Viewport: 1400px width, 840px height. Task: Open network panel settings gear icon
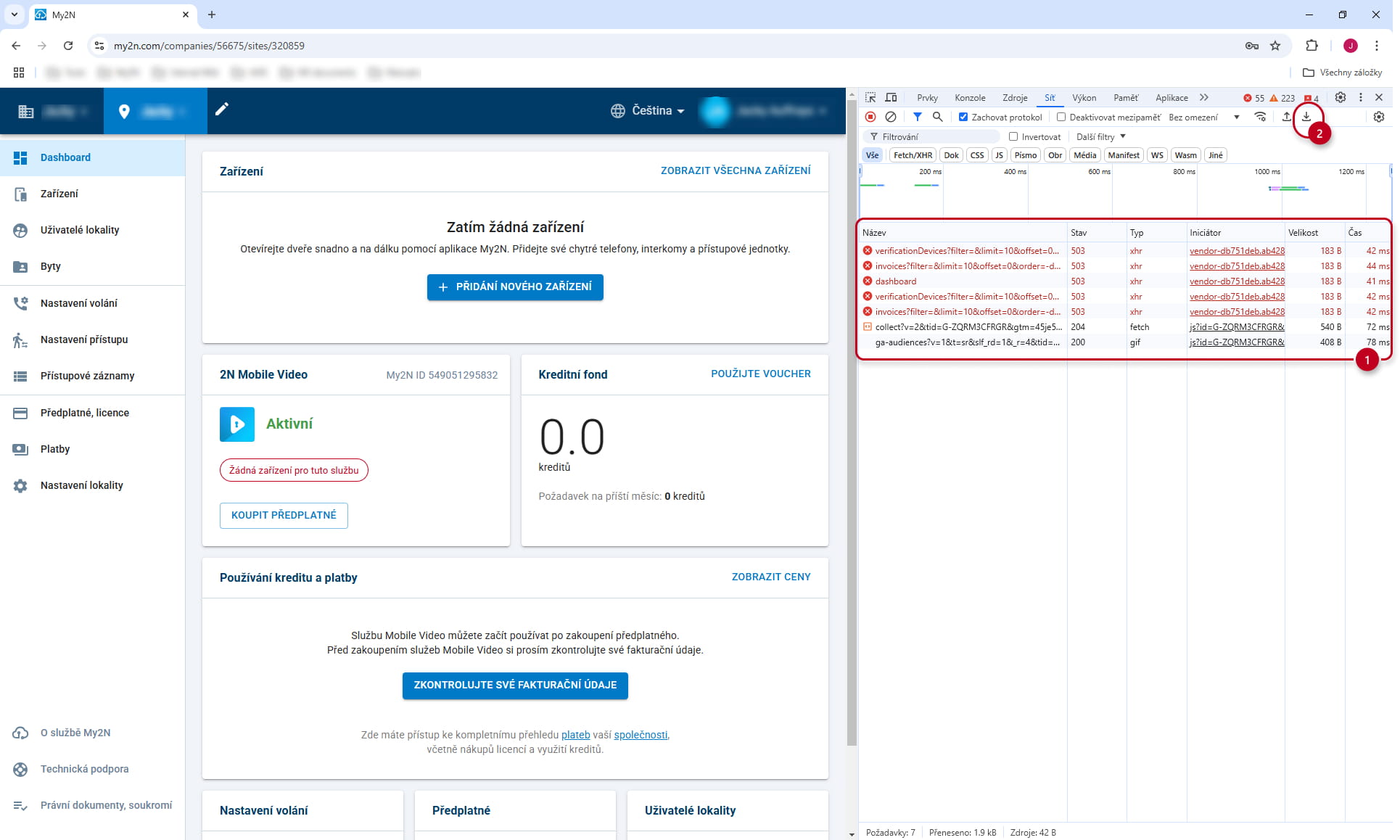[1379, 117]
